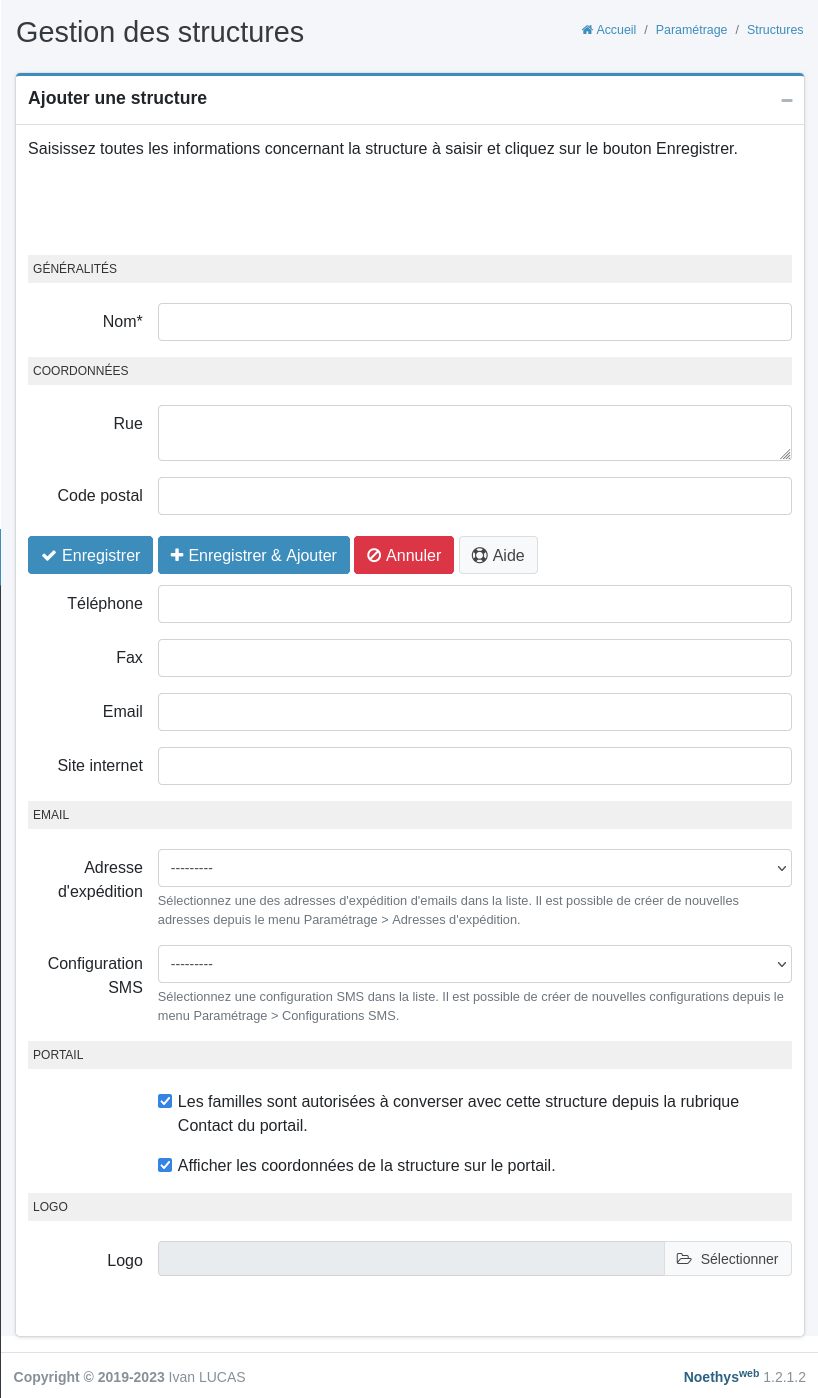The height and width of the screenshot is (1398, 818).
Task: Click the open-folder icon beside Sélectionner
Action: pos(684,1259)
